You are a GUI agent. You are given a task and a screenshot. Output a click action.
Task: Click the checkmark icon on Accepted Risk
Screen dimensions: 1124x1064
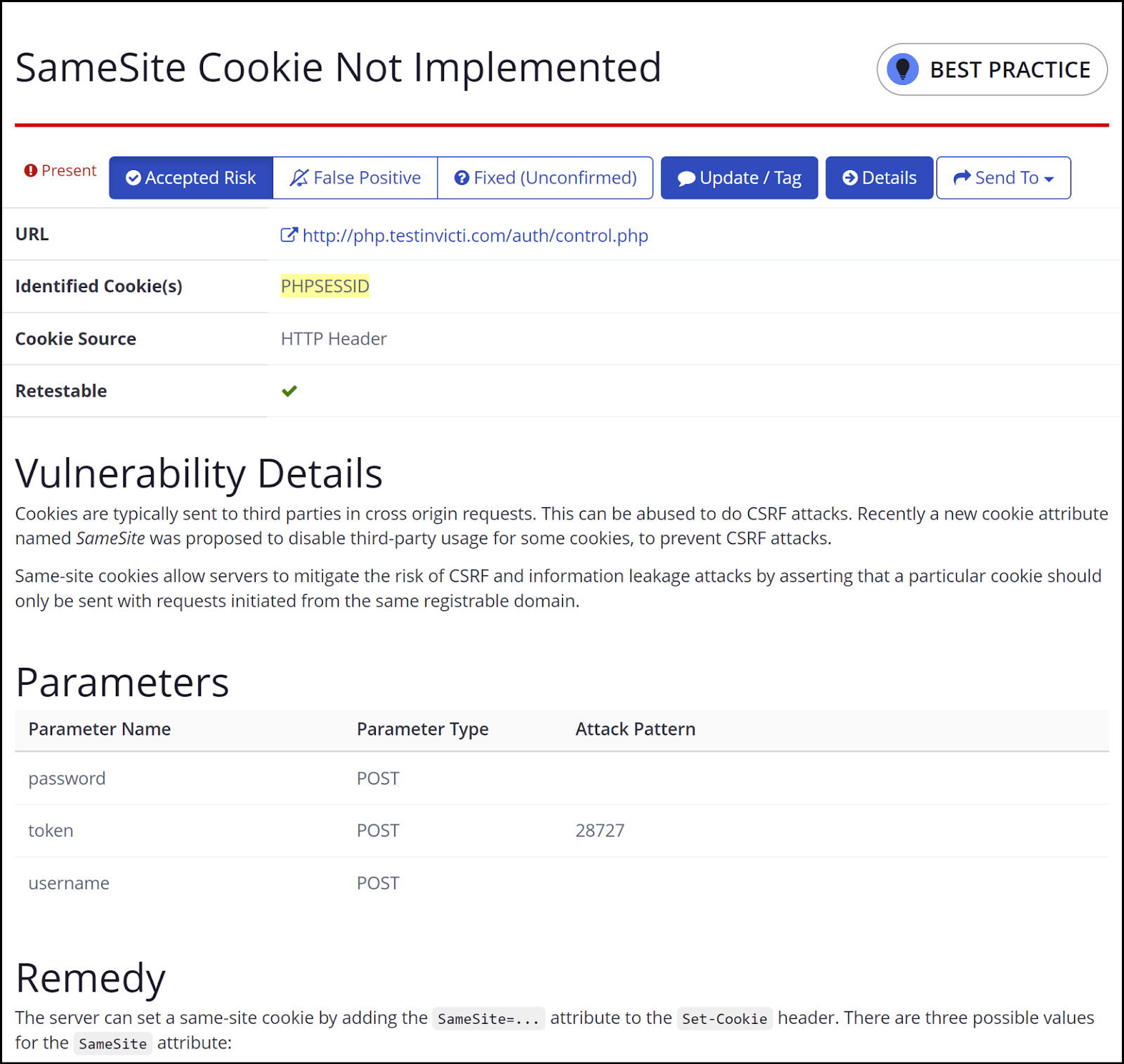click(133, 178)
